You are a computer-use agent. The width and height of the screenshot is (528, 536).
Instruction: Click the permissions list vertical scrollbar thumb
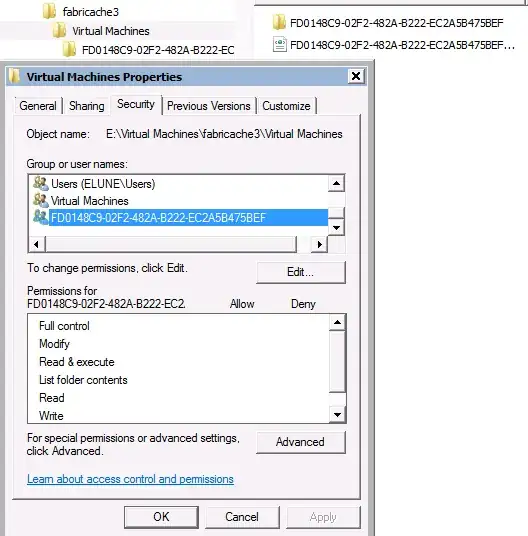point(337,361)
